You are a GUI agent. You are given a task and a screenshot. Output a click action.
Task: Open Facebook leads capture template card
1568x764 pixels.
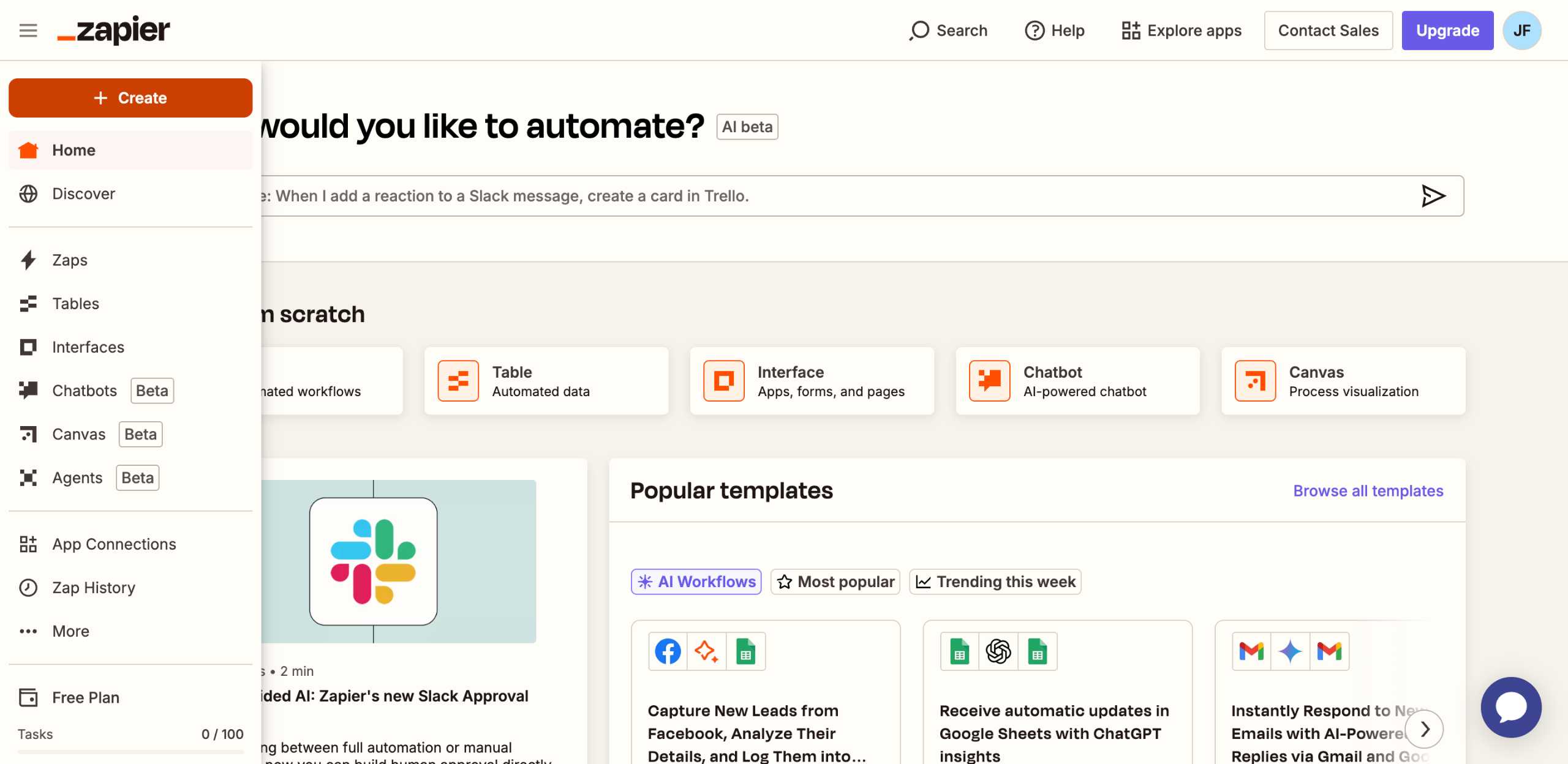pyautogui.click(x=766, y=692)
